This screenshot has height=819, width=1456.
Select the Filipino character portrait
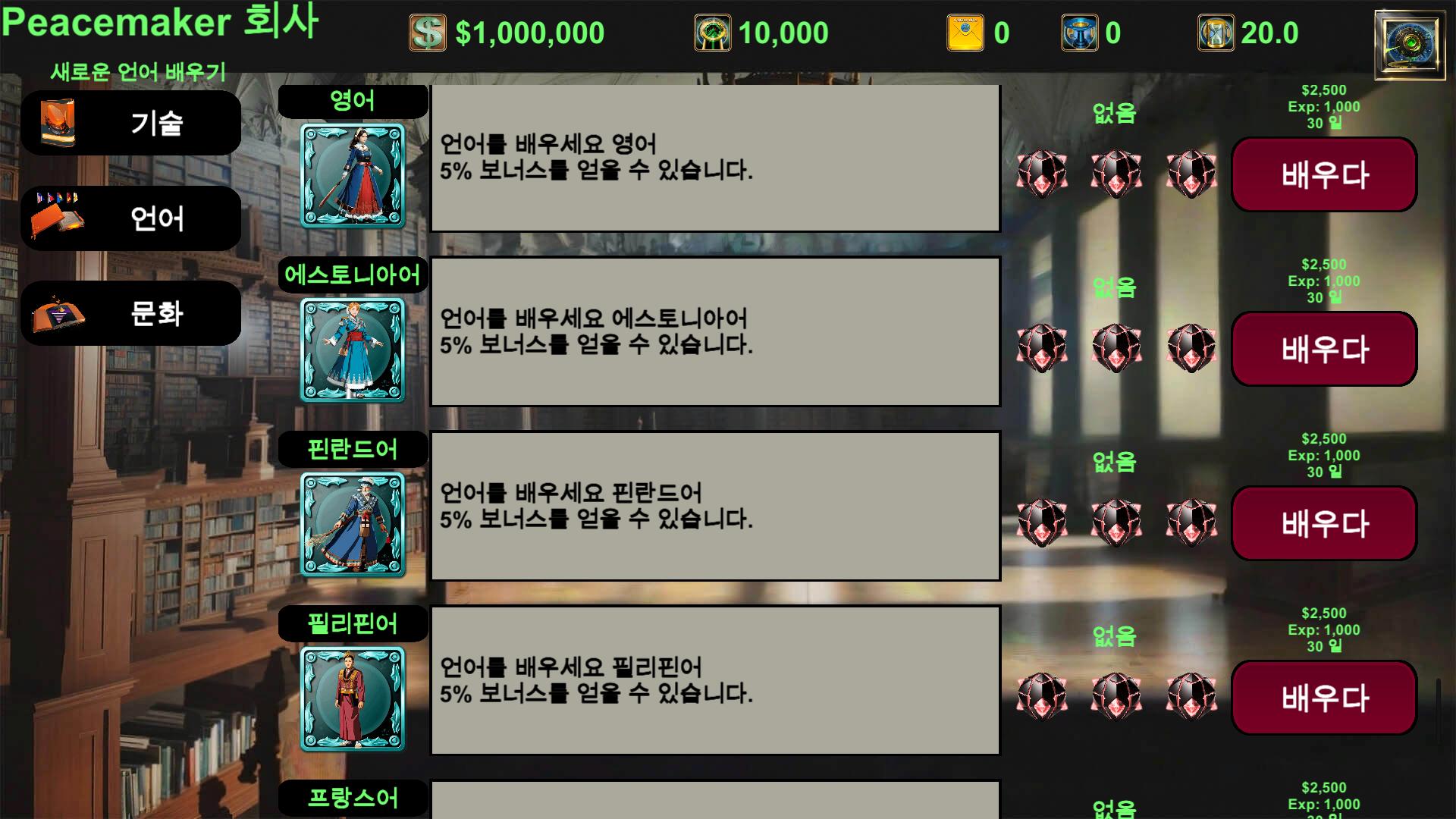(353, 699)
